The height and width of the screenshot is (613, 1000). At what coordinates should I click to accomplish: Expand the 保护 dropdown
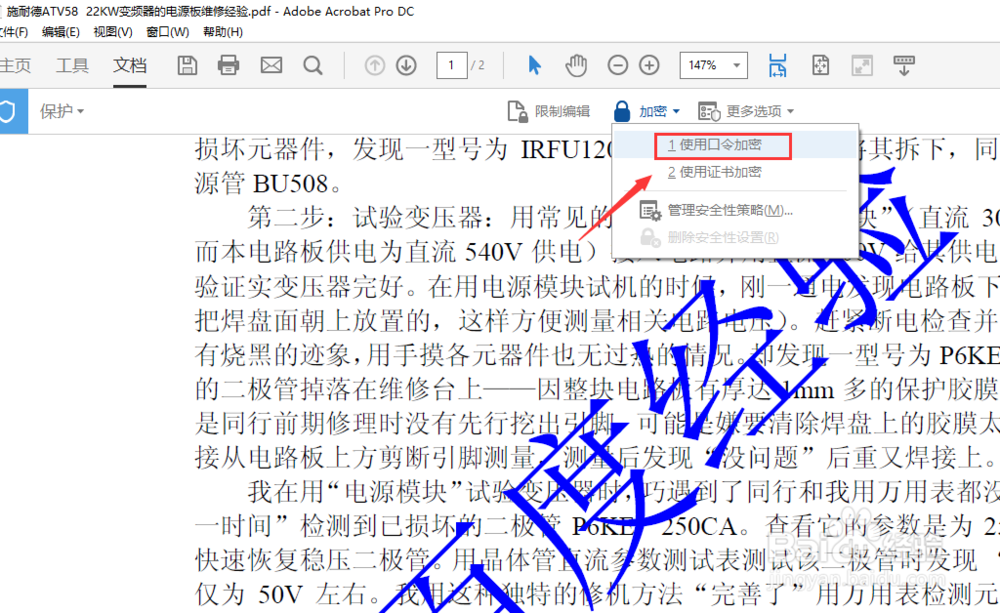61,111
